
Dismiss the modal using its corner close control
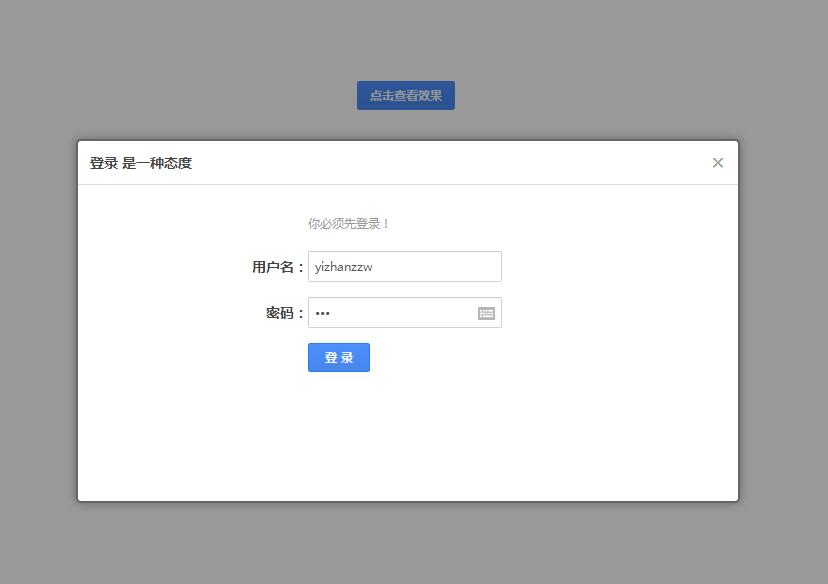[717, 162]
